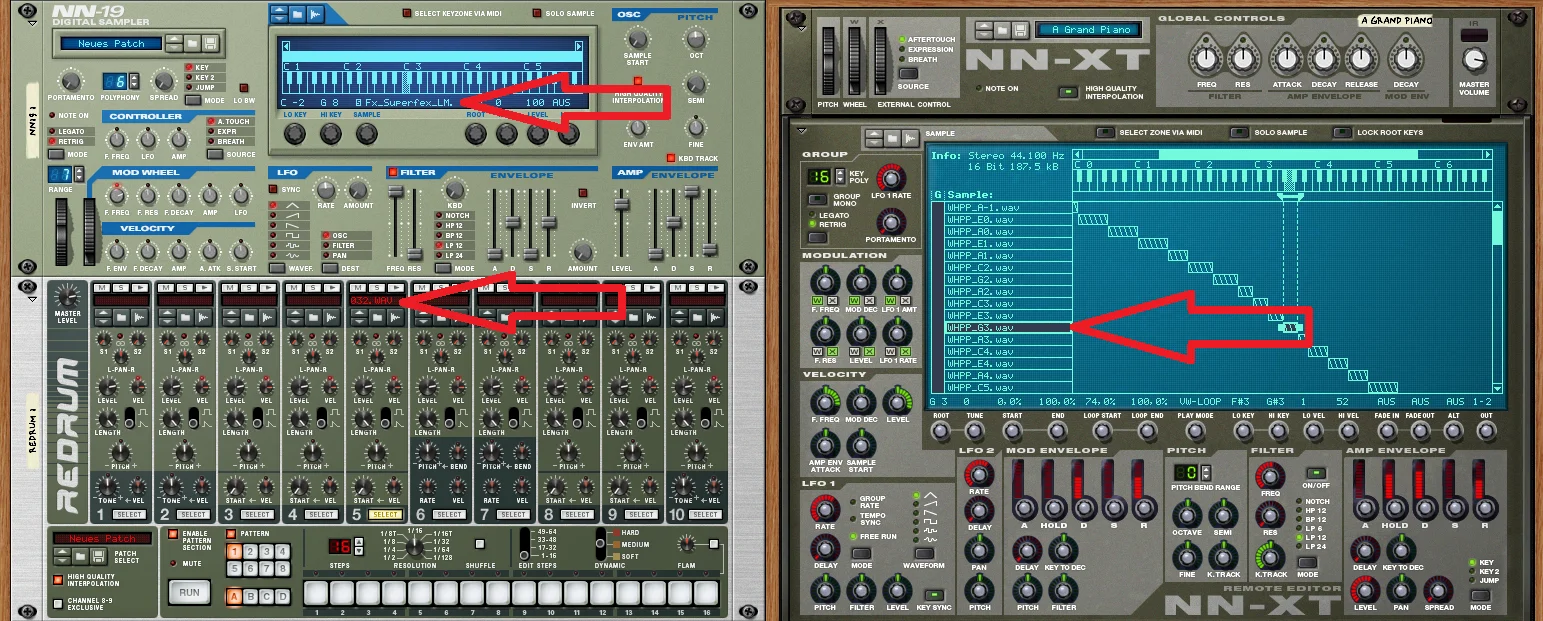The height and width of the screenshot is (621, 1543).
Task: Step Redrum steps count arrows
Action: [x=357, y=546]
